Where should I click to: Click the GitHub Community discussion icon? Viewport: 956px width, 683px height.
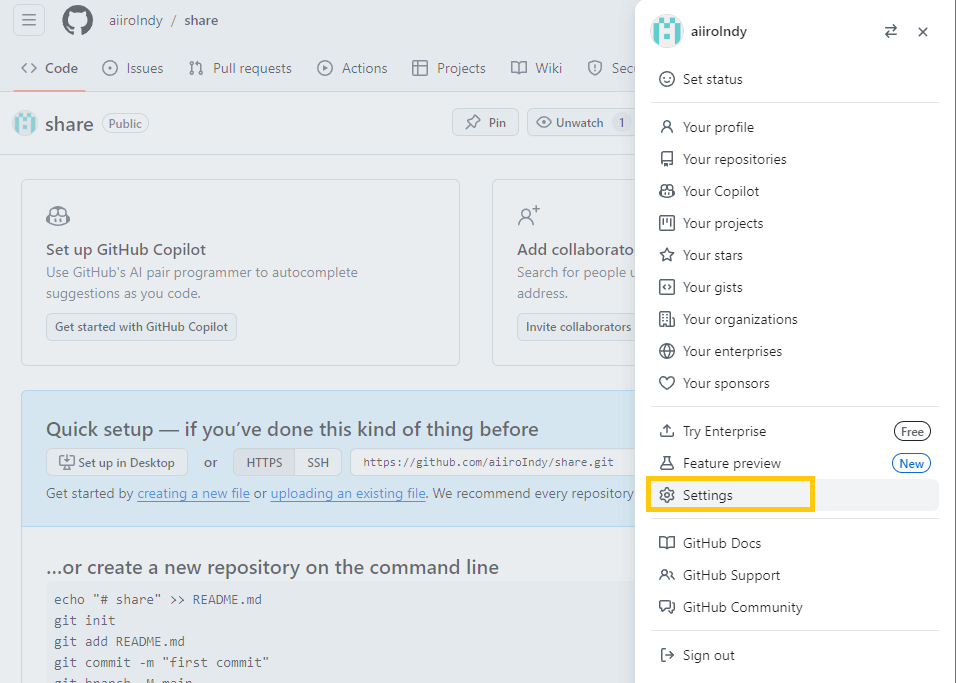(667, 607)
